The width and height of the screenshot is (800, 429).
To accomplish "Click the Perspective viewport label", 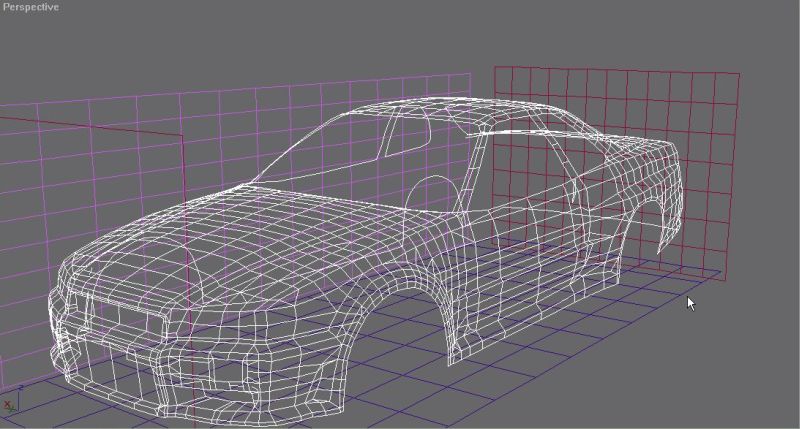I will click(31, 7).
